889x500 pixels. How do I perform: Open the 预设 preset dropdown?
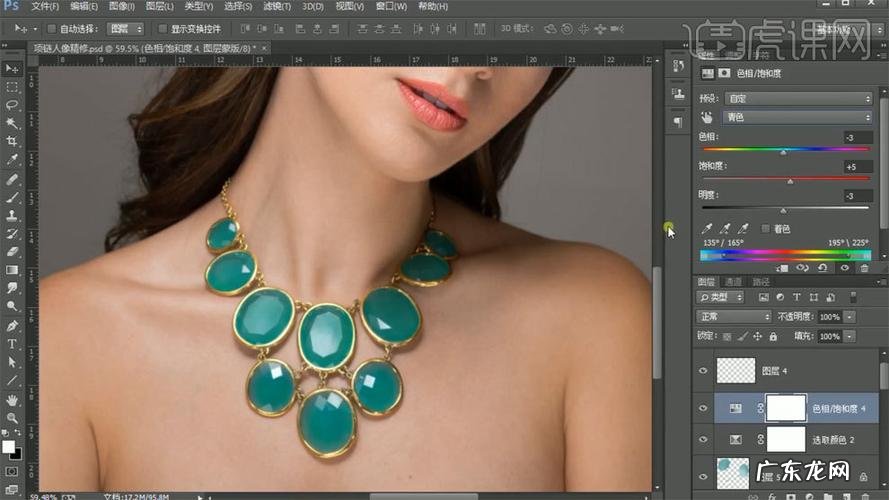(798, 99)
